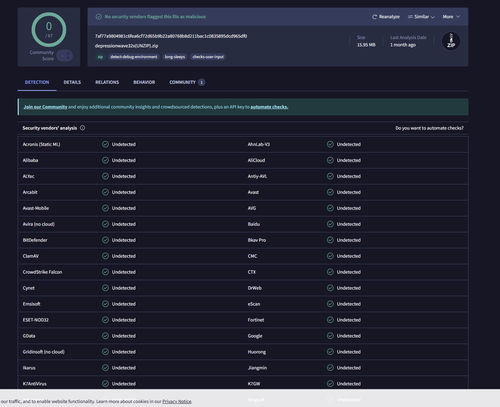
Task: Click Do you want to automate checks?
Action: pos(429,128)
